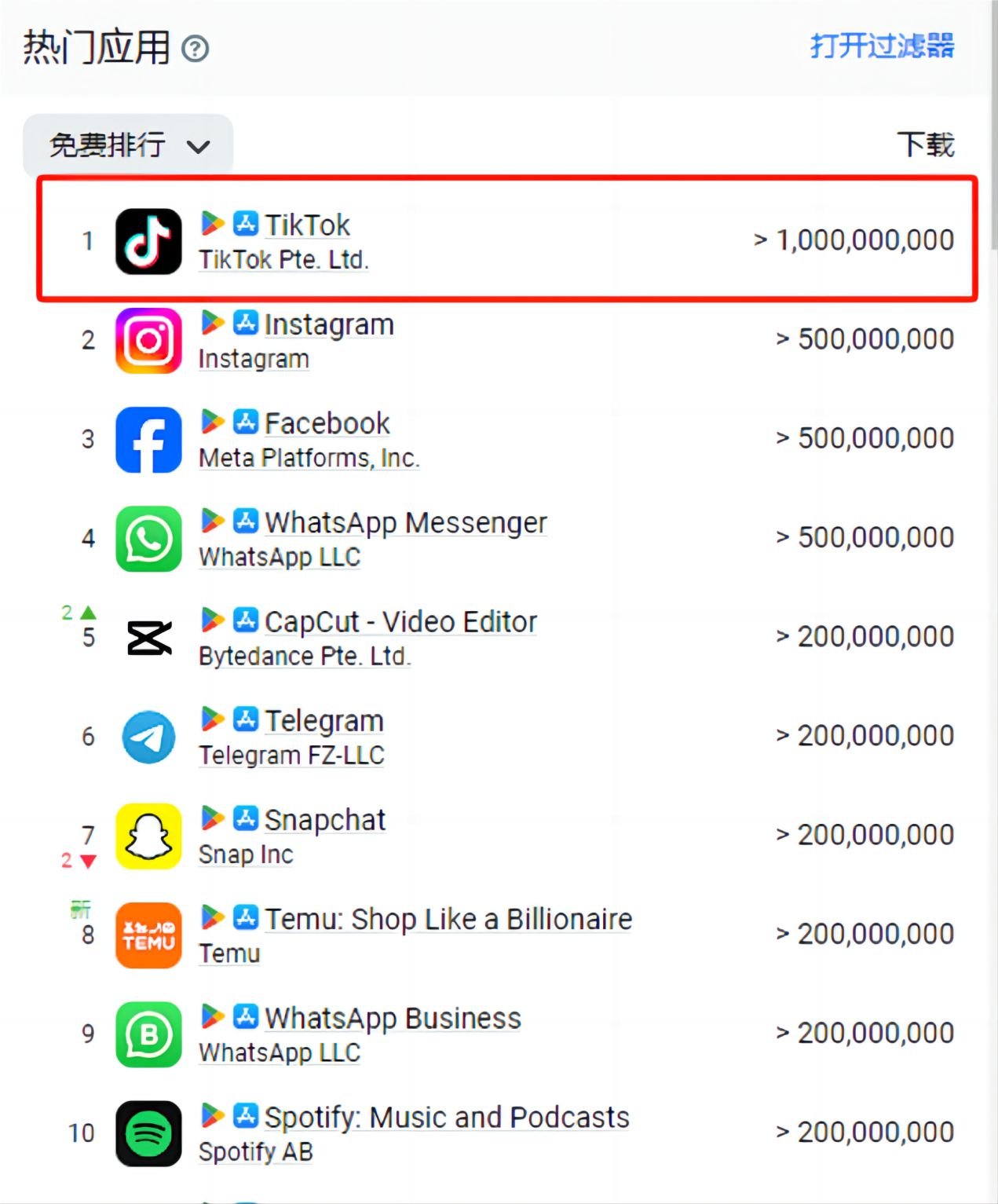Click the orange Temu app icon
Screen dimensions: 998x1204
point(148,935)
